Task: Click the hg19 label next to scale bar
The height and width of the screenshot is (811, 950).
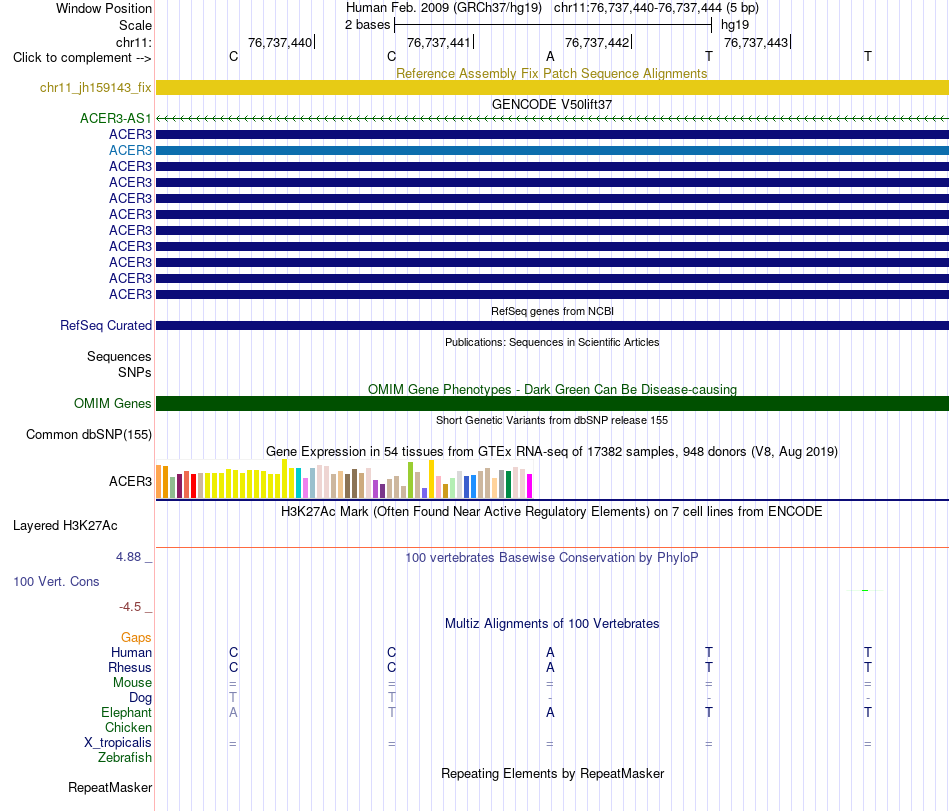Action: pyautogui.click(x=735, y=25)
